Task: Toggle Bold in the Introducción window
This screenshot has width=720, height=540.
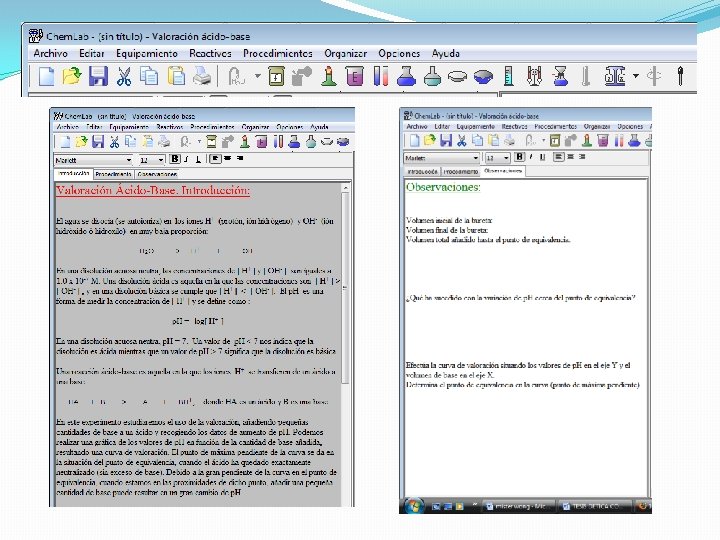Action: click(174, 159)
